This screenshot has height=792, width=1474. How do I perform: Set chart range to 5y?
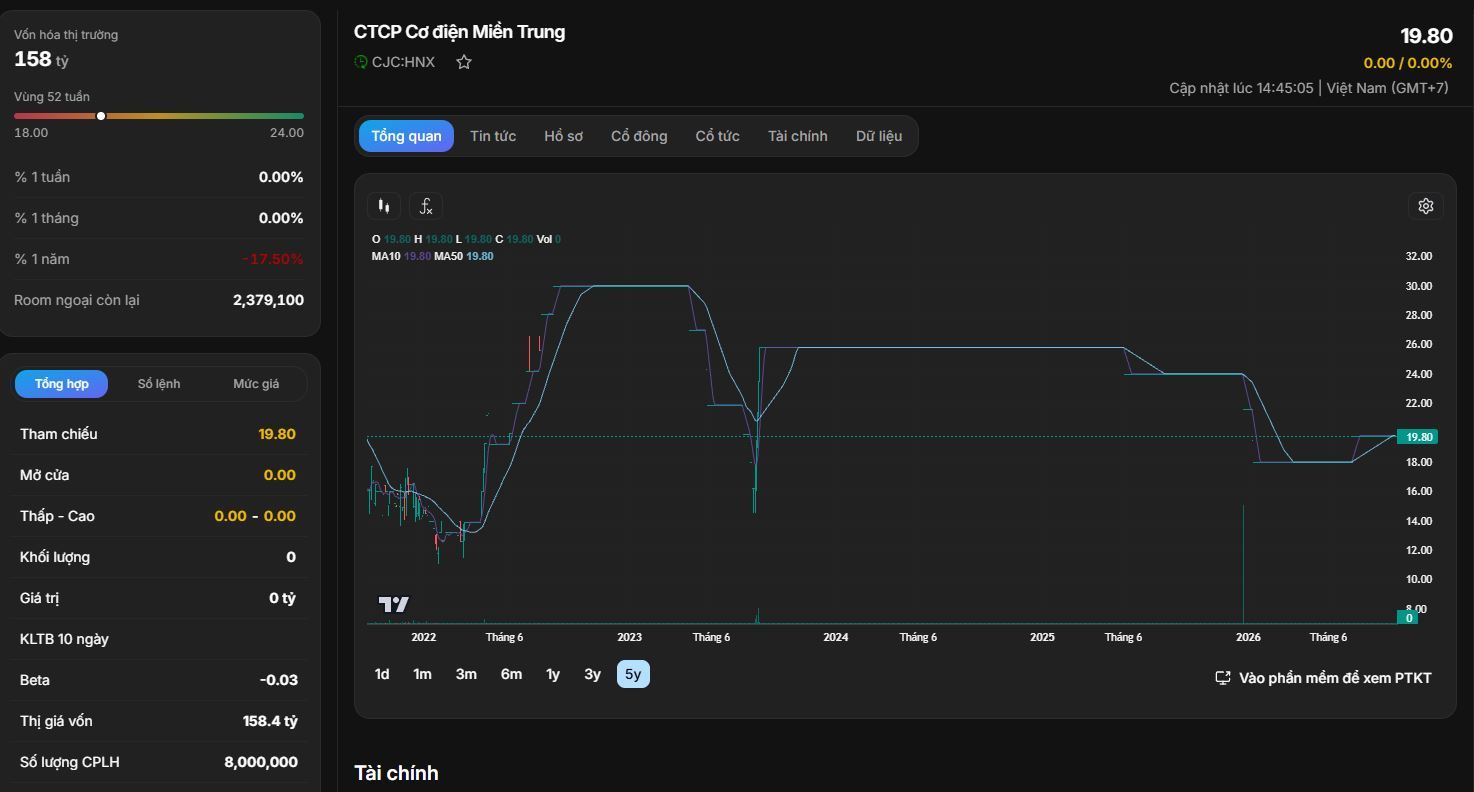coord(633,674)
